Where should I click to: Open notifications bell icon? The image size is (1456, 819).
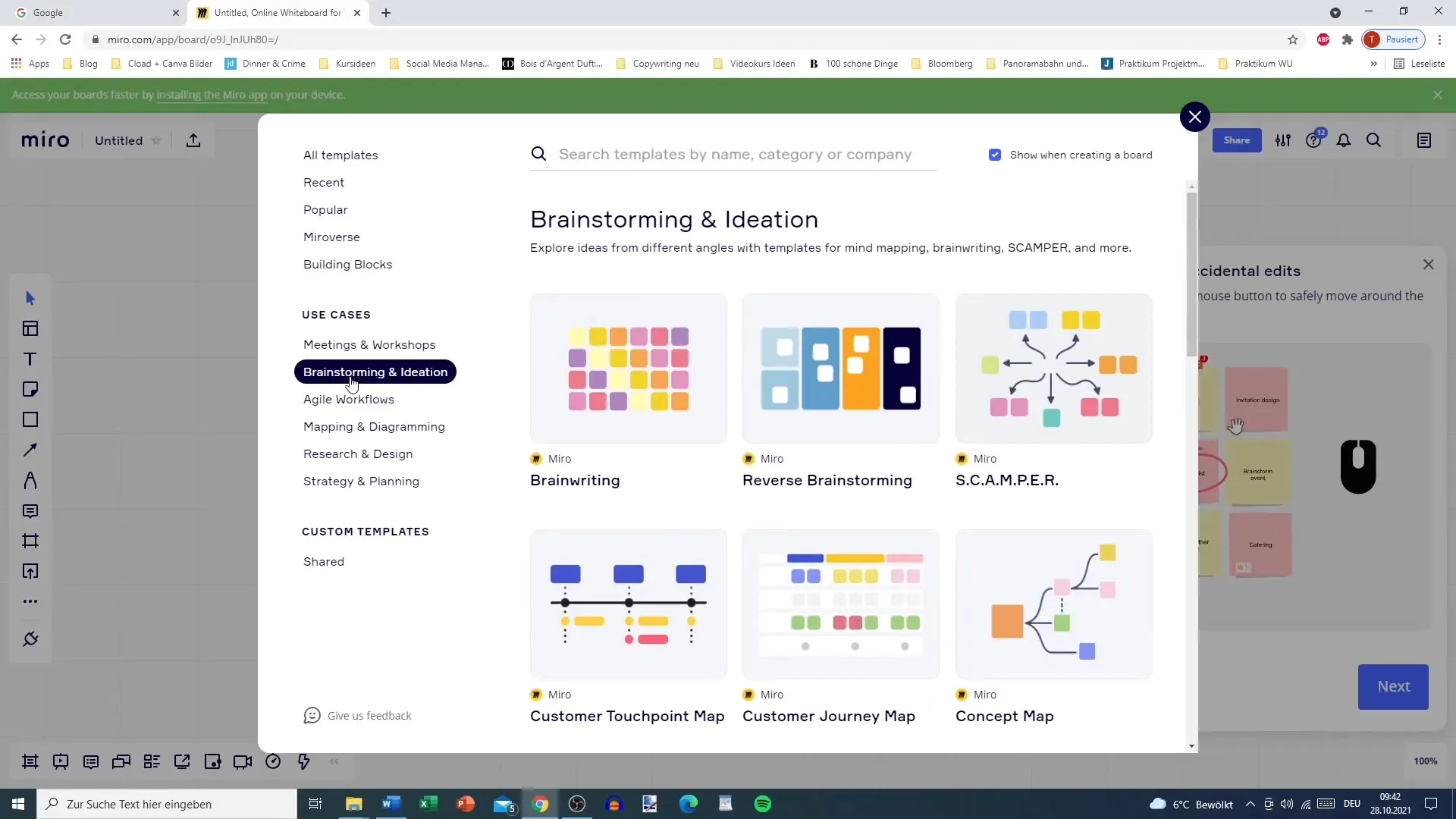(1344, 140)
